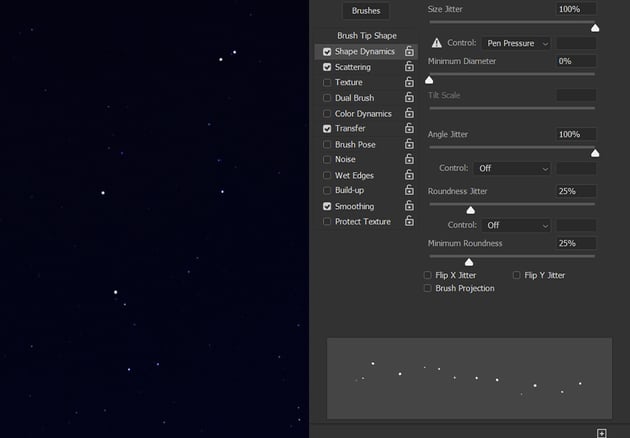Click the Angle Jitter slider handle
The width and height of the screenshot is (630, 438).
coord(595,154)
